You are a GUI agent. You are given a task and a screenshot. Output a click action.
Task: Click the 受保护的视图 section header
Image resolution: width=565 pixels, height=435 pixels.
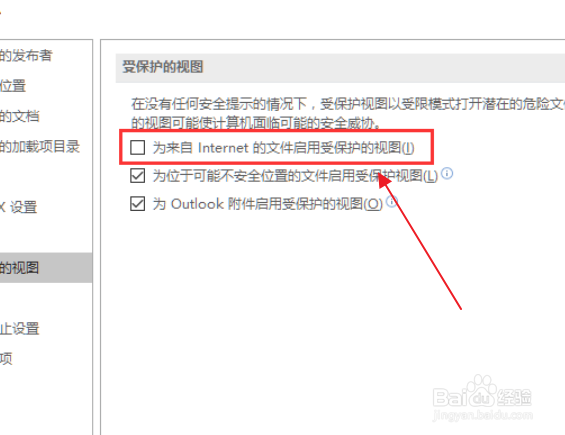coord(163,67)
